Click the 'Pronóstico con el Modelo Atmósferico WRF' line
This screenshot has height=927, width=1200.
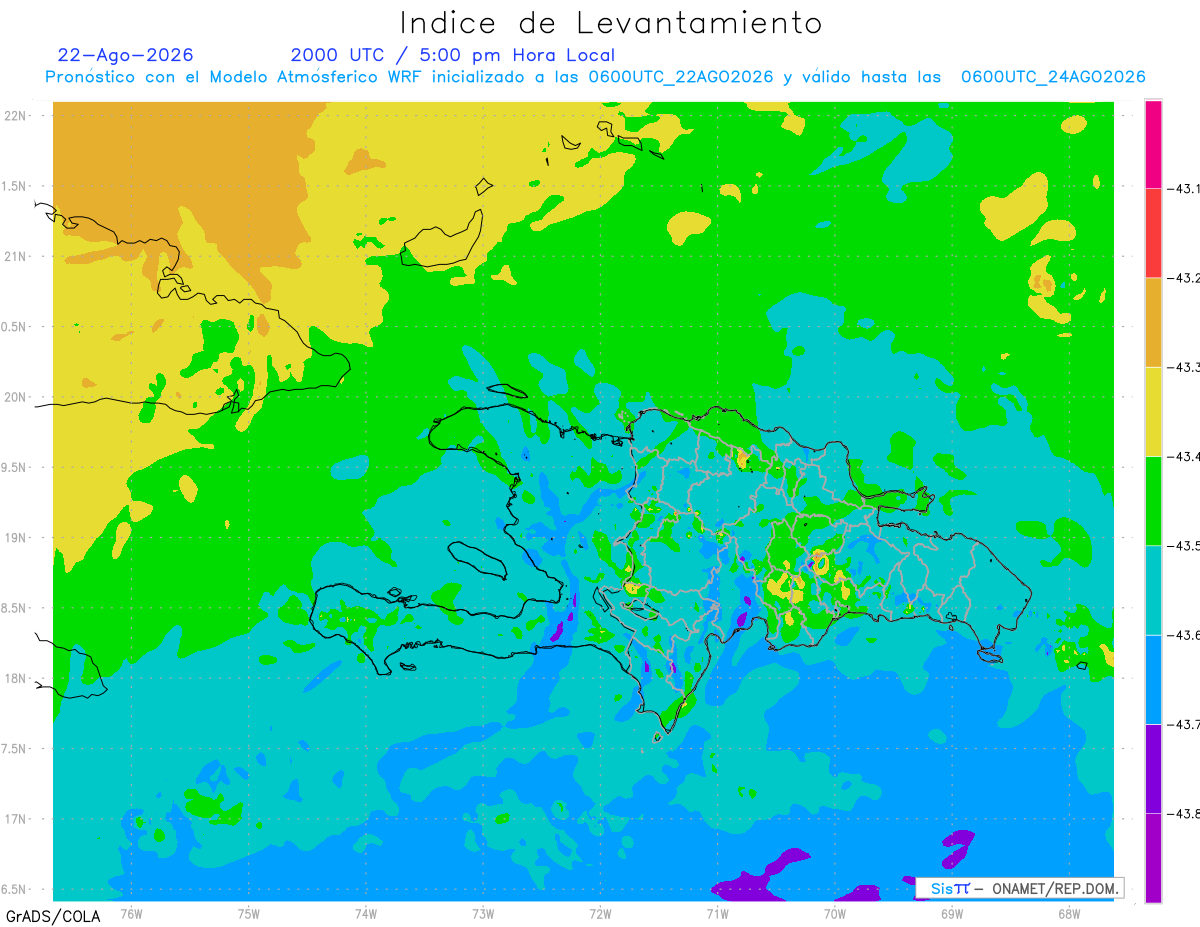click(595, 77)
